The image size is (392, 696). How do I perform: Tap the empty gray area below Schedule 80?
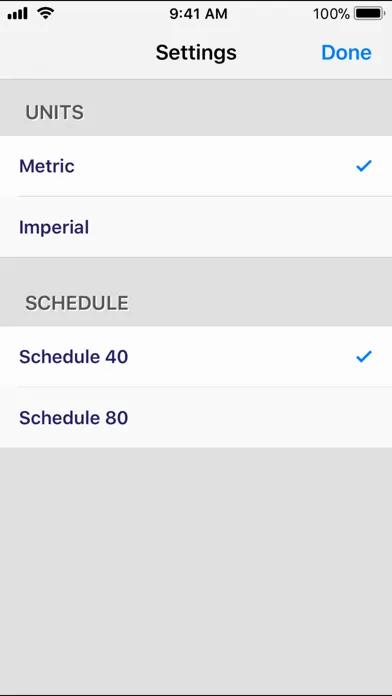[x=196, y=570]
